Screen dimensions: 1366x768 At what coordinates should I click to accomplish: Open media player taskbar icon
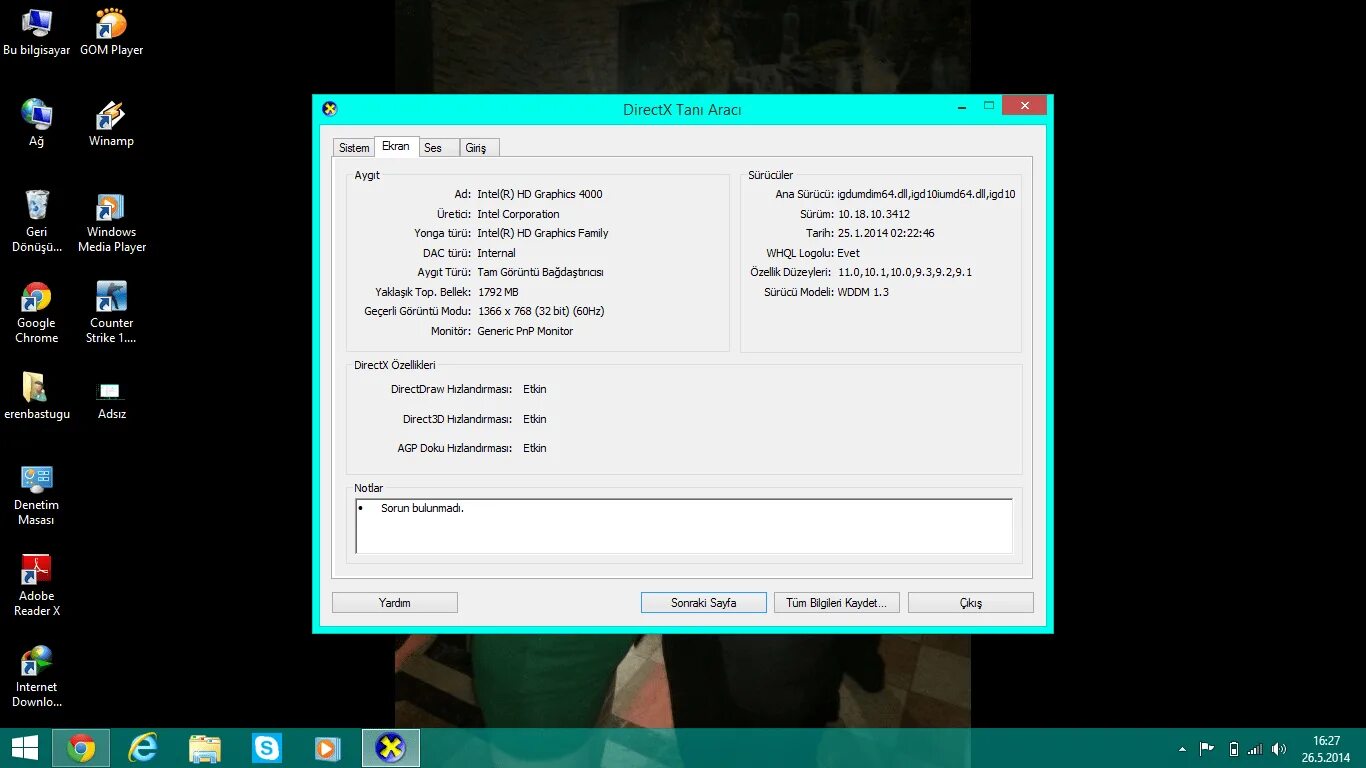pyautogui.click(x=328, y=748)
